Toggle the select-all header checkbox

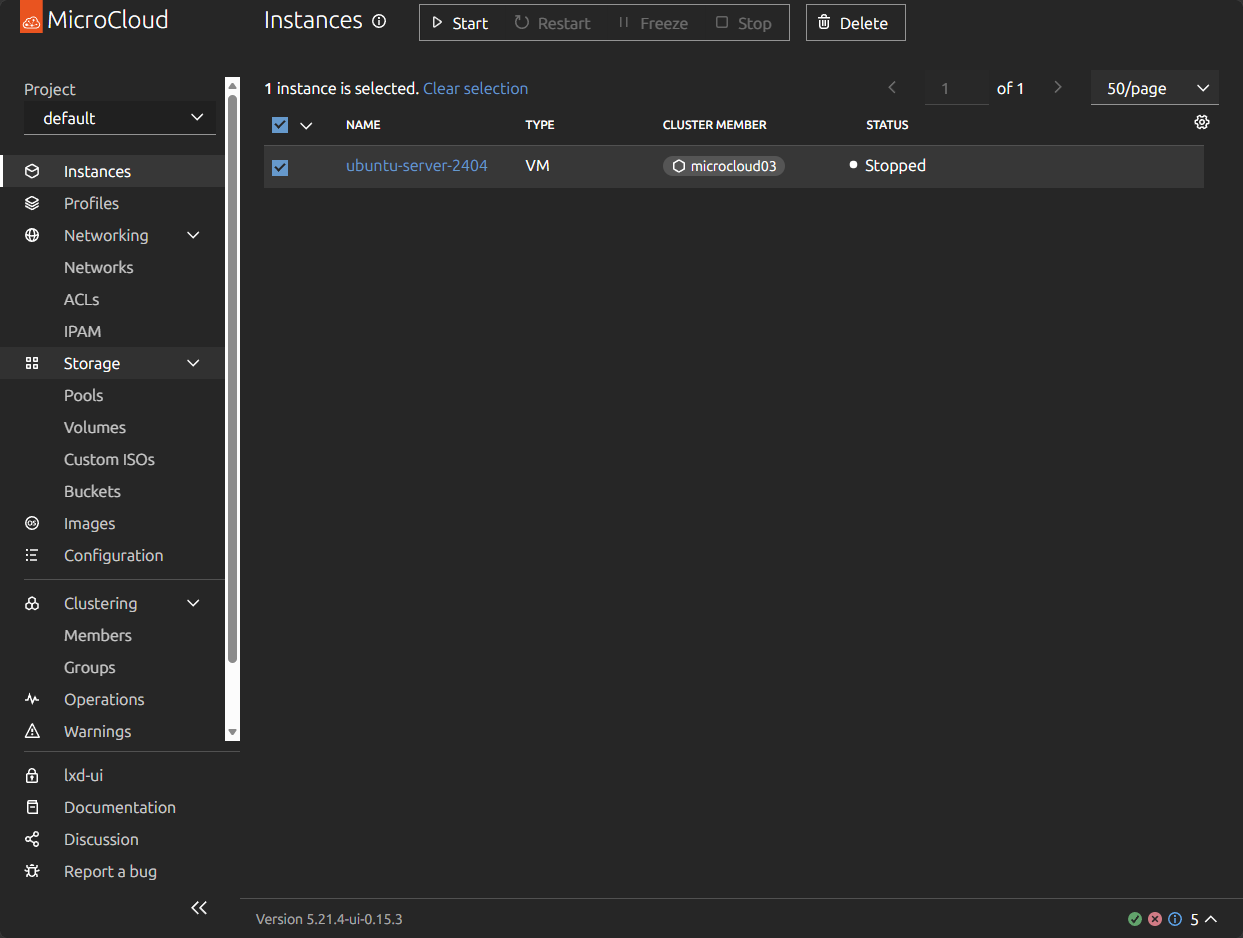(280, 125)
